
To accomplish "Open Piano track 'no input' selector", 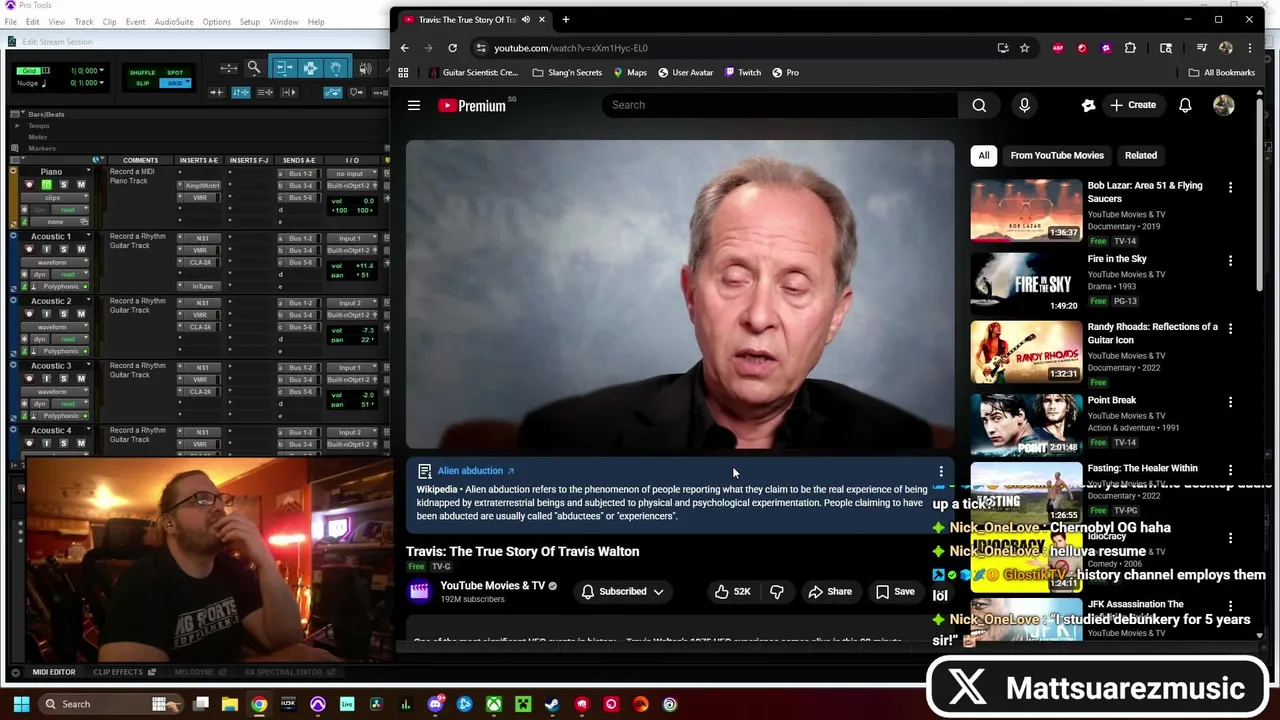I will (x=352, y=174).
